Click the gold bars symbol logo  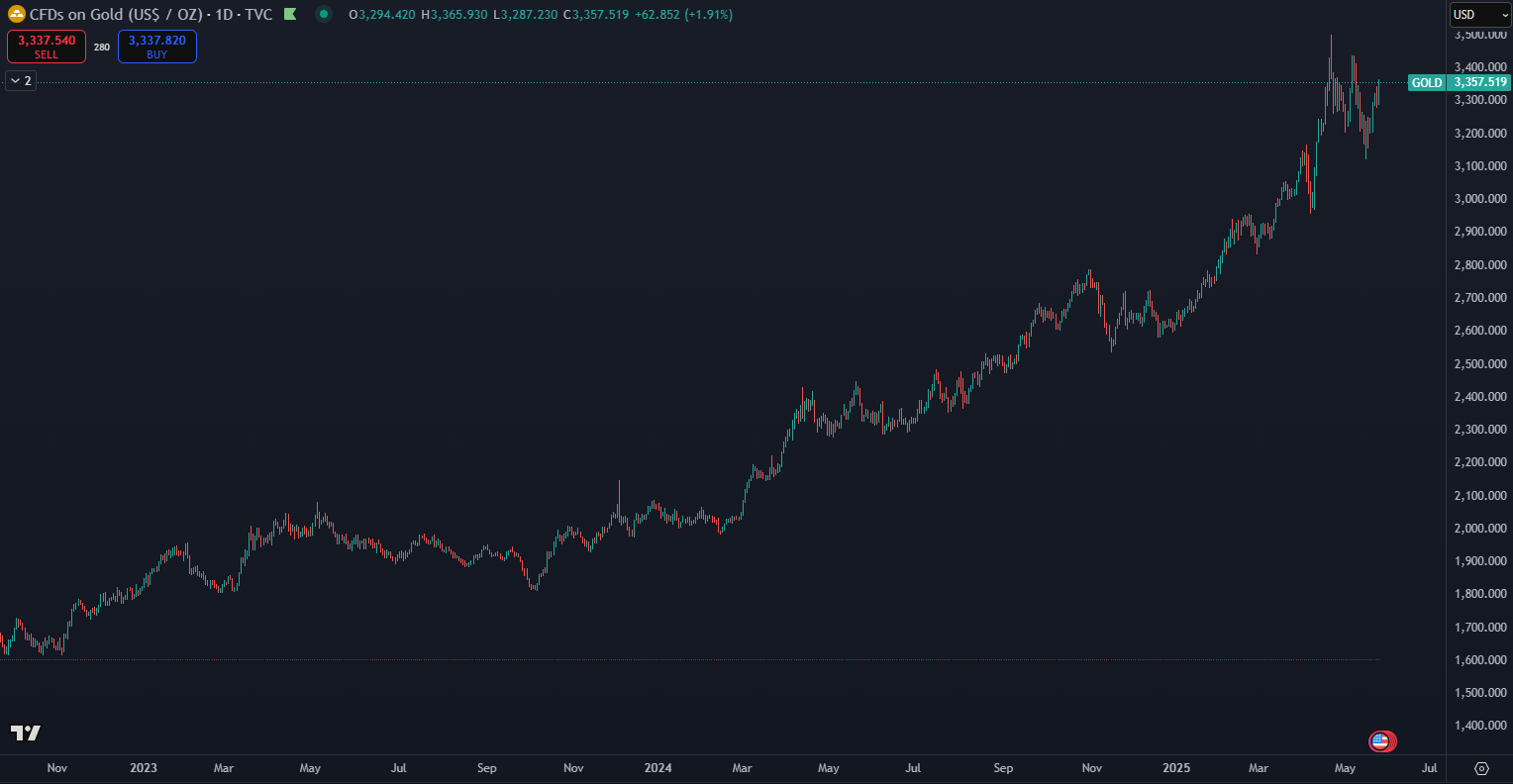point(16,15)
